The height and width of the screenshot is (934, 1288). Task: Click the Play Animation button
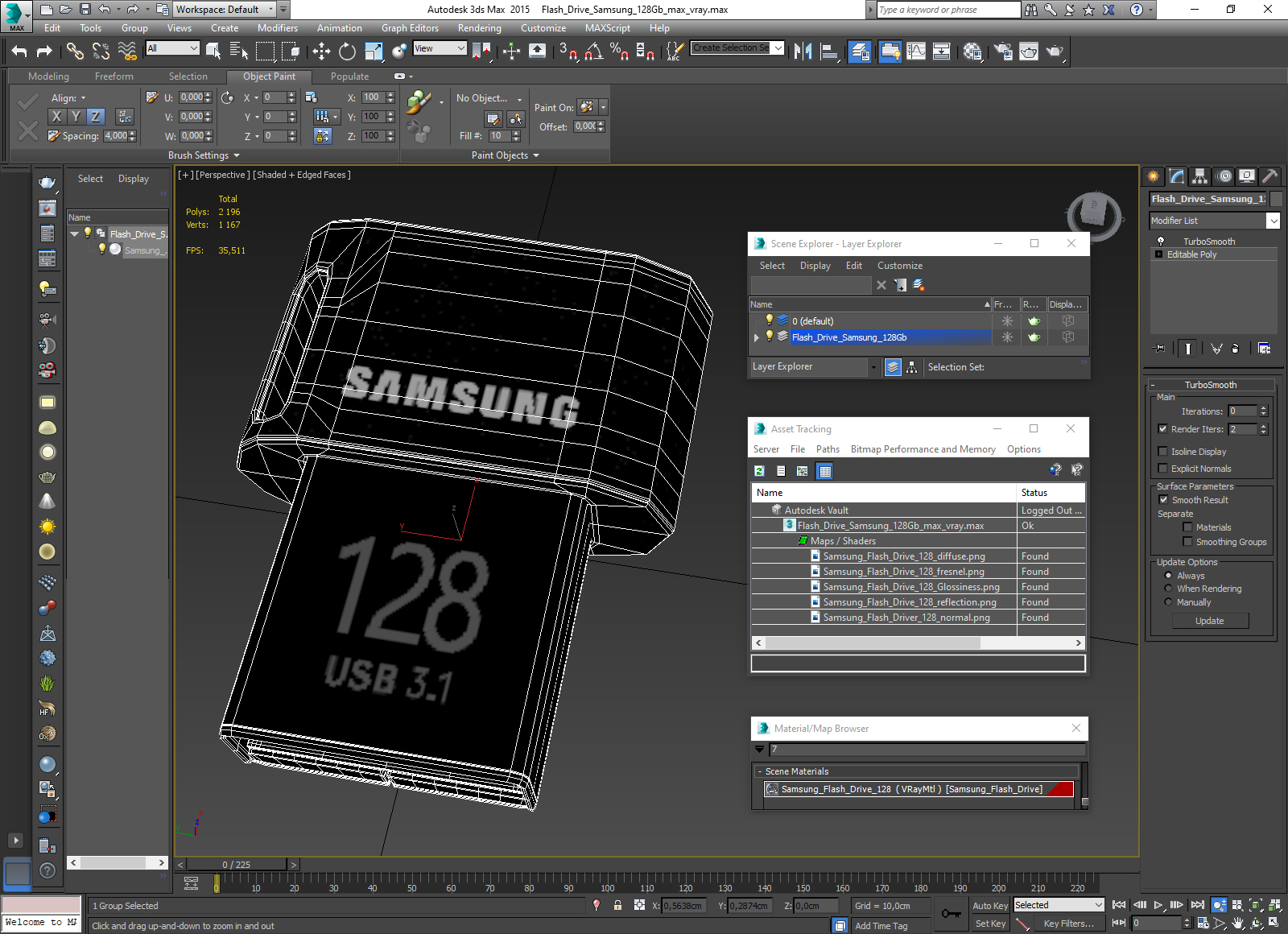point(1158,905)
